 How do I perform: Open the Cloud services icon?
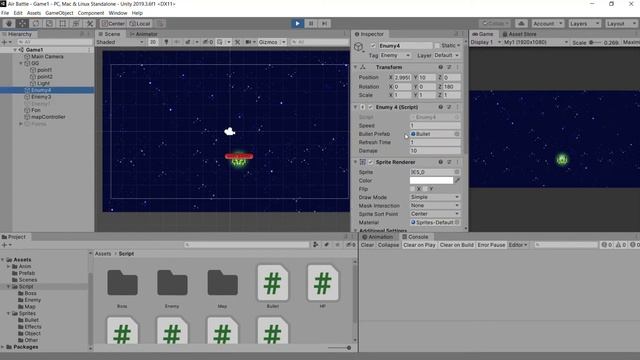(x=521, y=24)
